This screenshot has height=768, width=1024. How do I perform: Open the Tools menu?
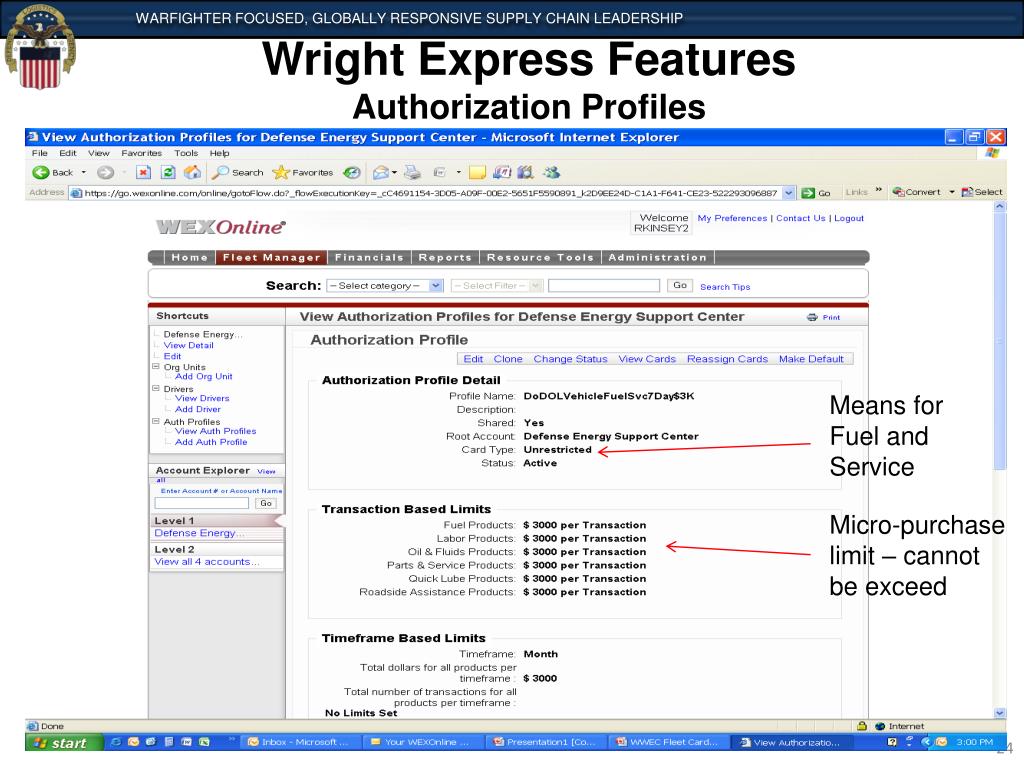point(185,153)
